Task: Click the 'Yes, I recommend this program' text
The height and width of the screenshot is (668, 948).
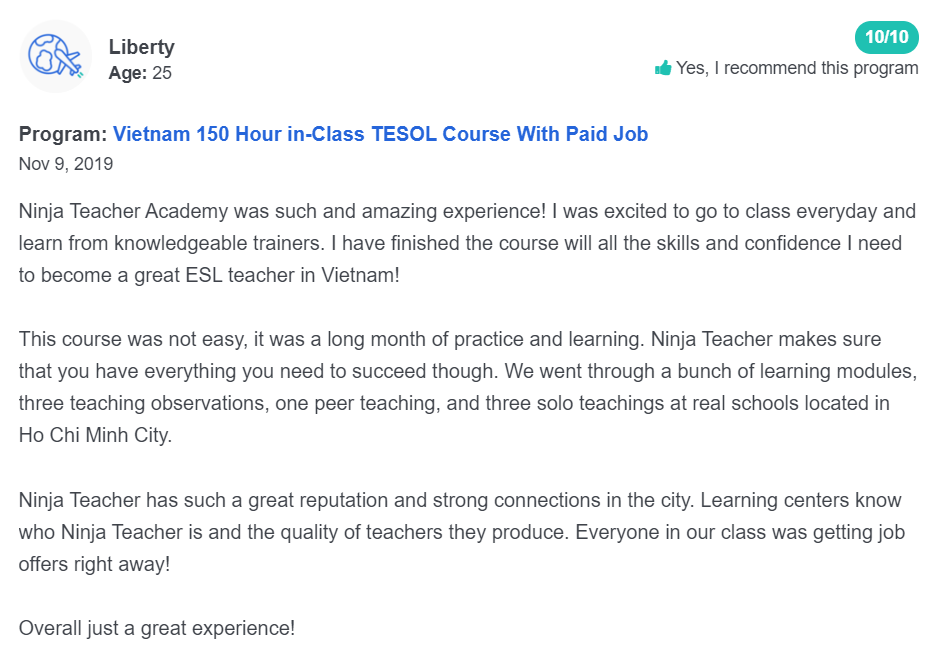Action: click(797, 68)
